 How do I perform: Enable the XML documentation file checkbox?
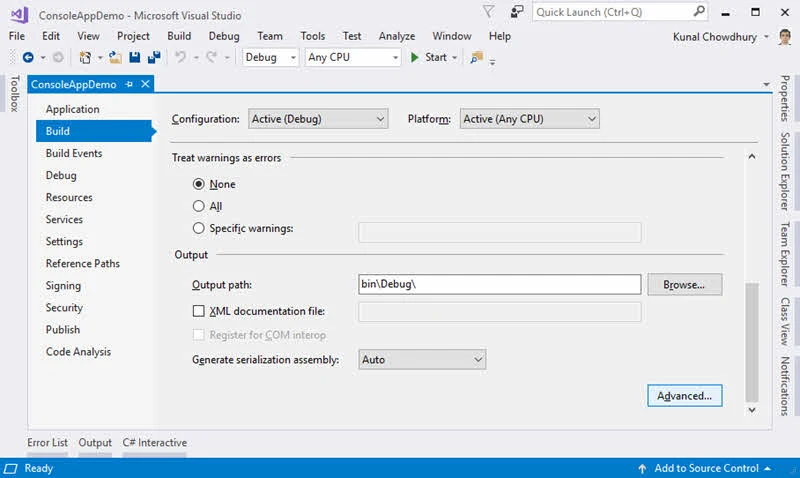click(198, 311)
